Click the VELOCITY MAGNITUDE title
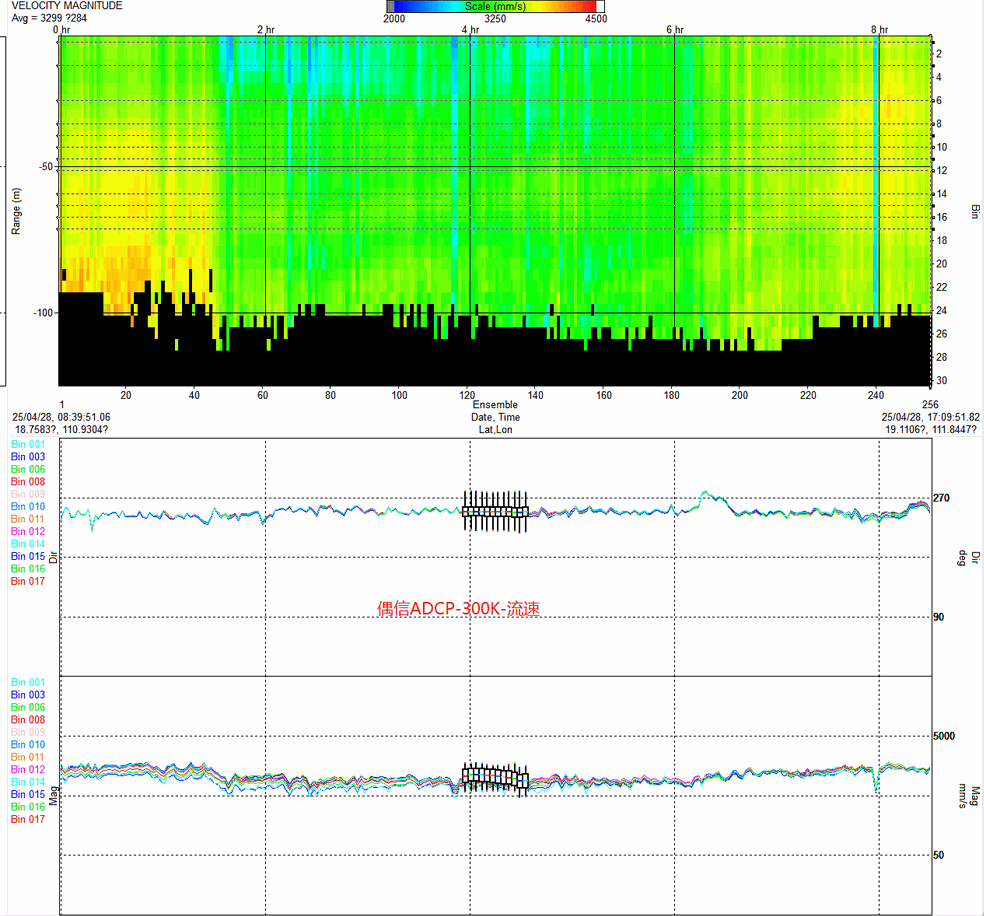Viewport: 984px width, 916px height. (x=67, y=6)
